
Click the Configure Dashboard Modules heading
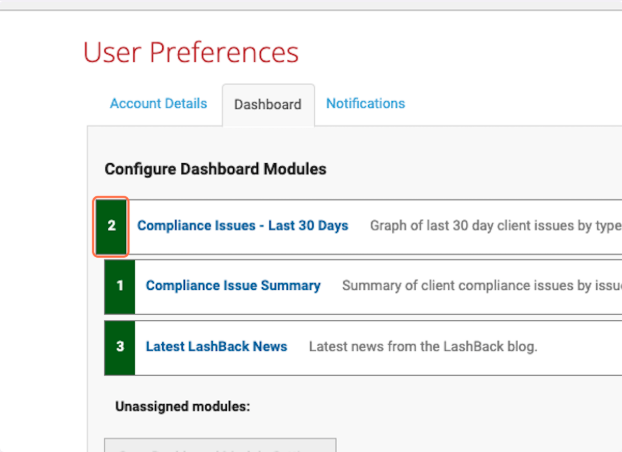[x=215, y=169]
